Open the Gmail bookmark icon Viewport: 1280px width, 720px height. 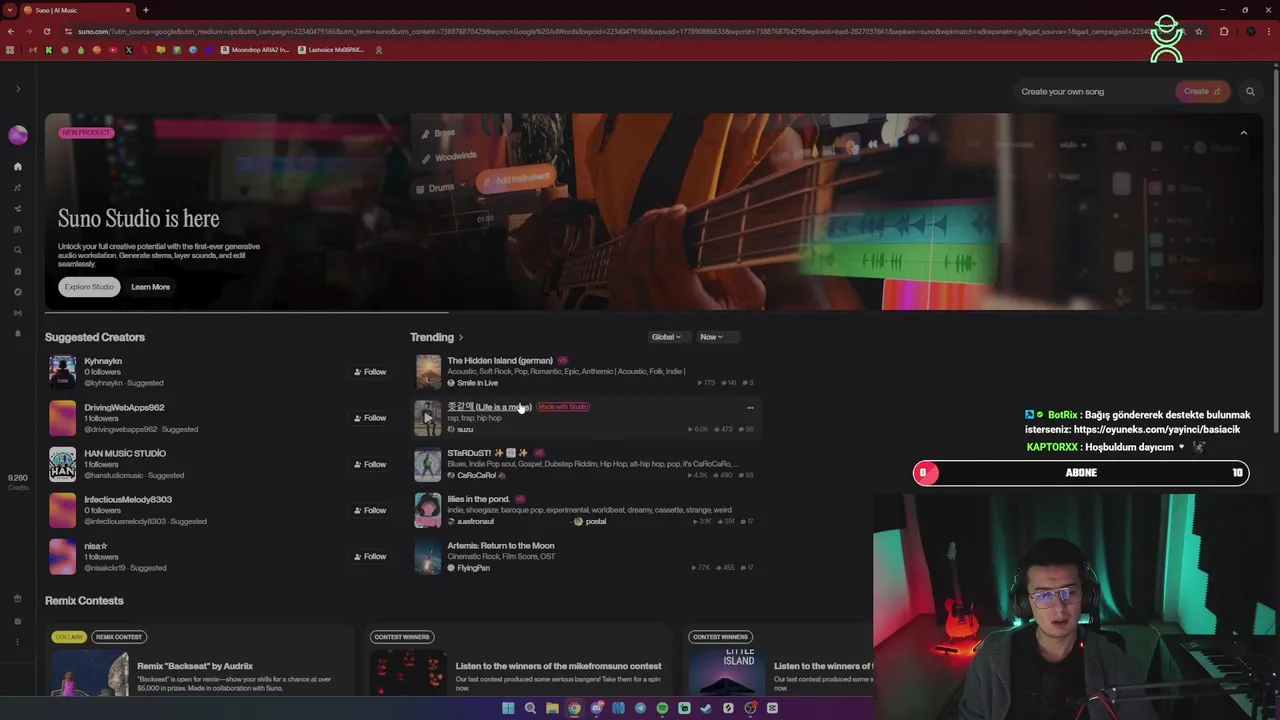point(32,50)
